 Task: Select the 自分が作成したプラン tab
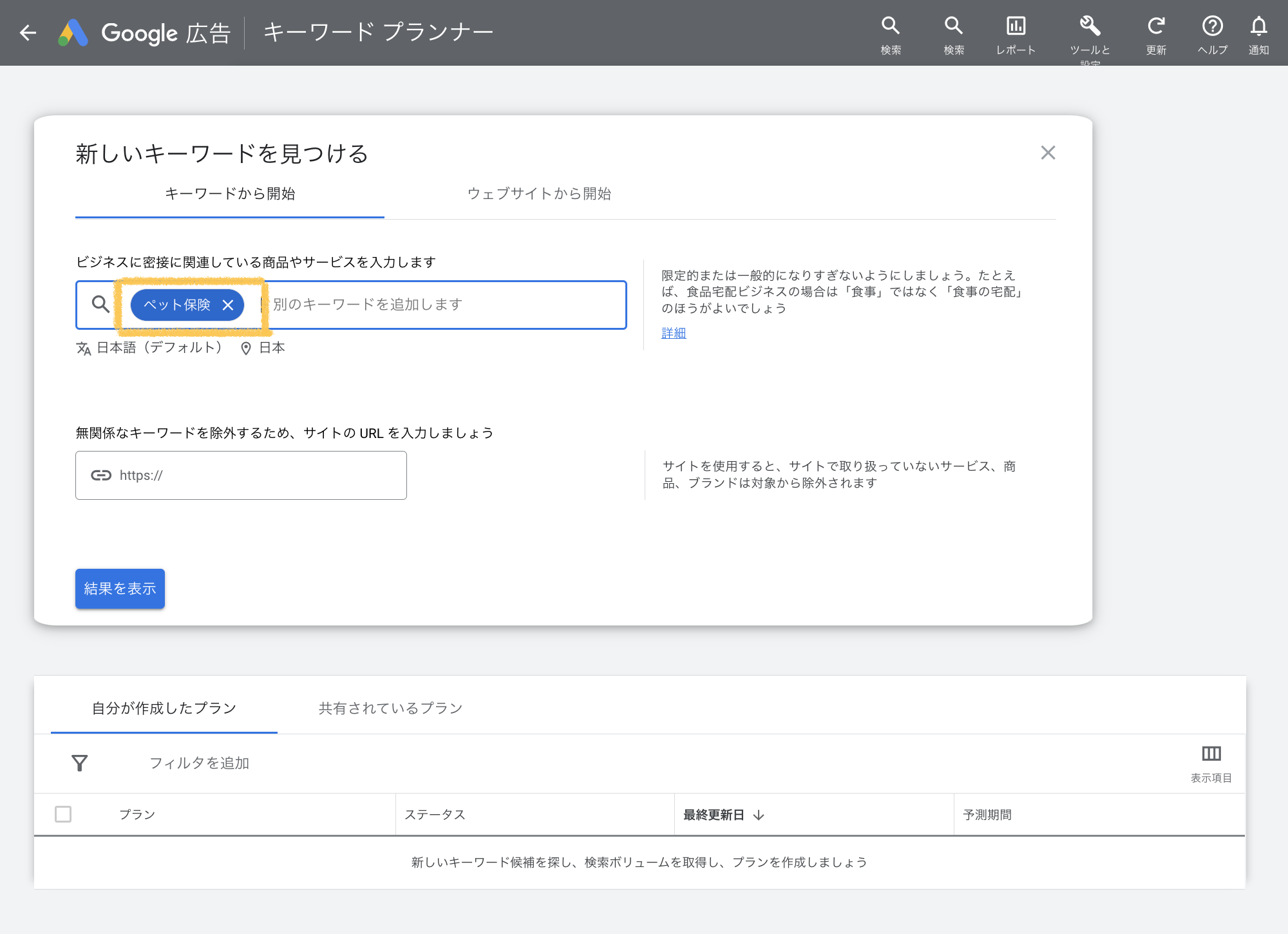coord(164,708)
